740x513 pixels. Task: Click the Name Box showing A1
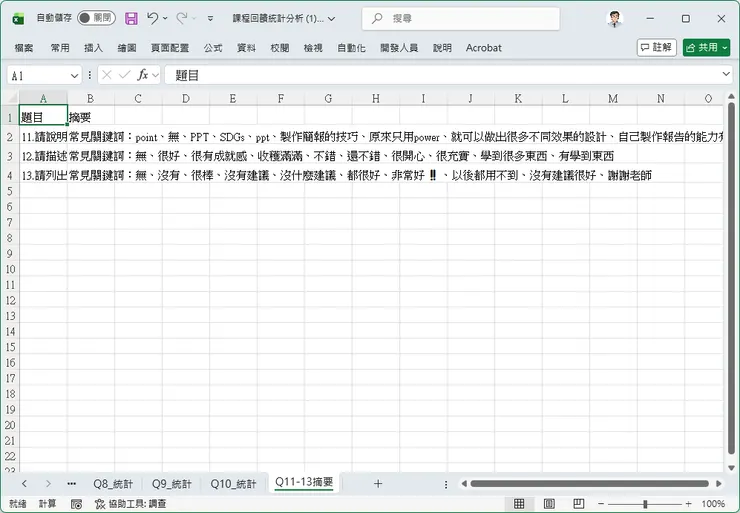click(38, 76)
